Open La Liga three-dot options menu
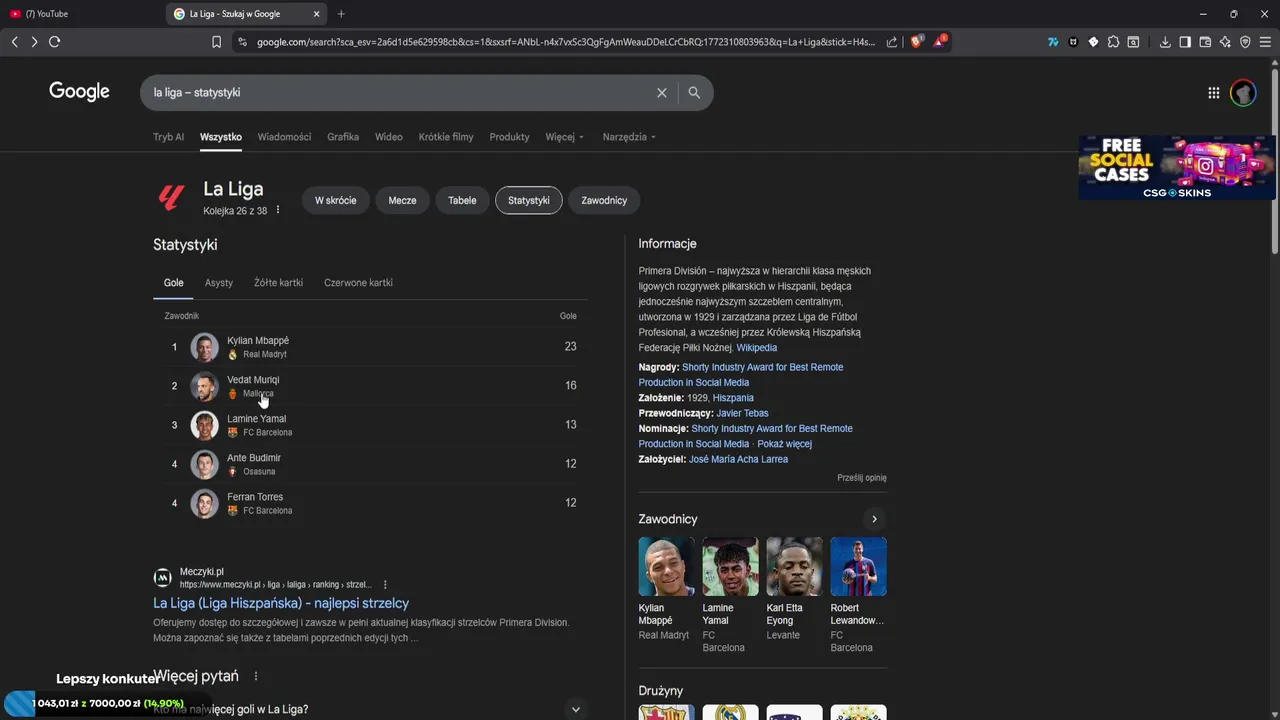 coord(278,210)
